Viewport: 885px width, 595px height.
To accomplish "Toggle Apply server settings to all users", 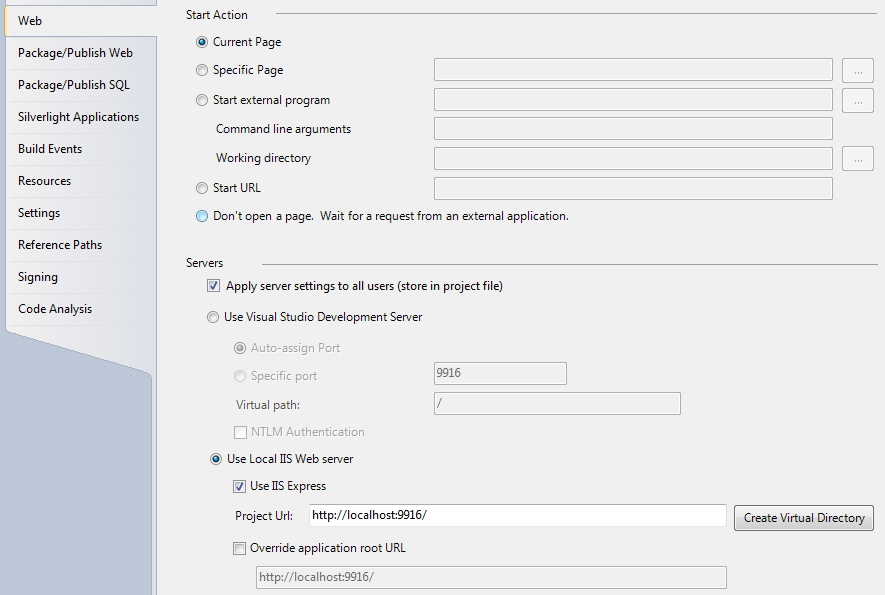I will (213, 286).
